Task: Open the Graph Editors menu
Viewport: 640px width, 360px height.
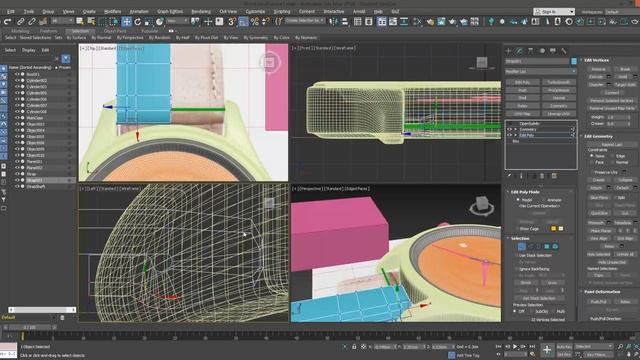Action: (x=170, y=11)
